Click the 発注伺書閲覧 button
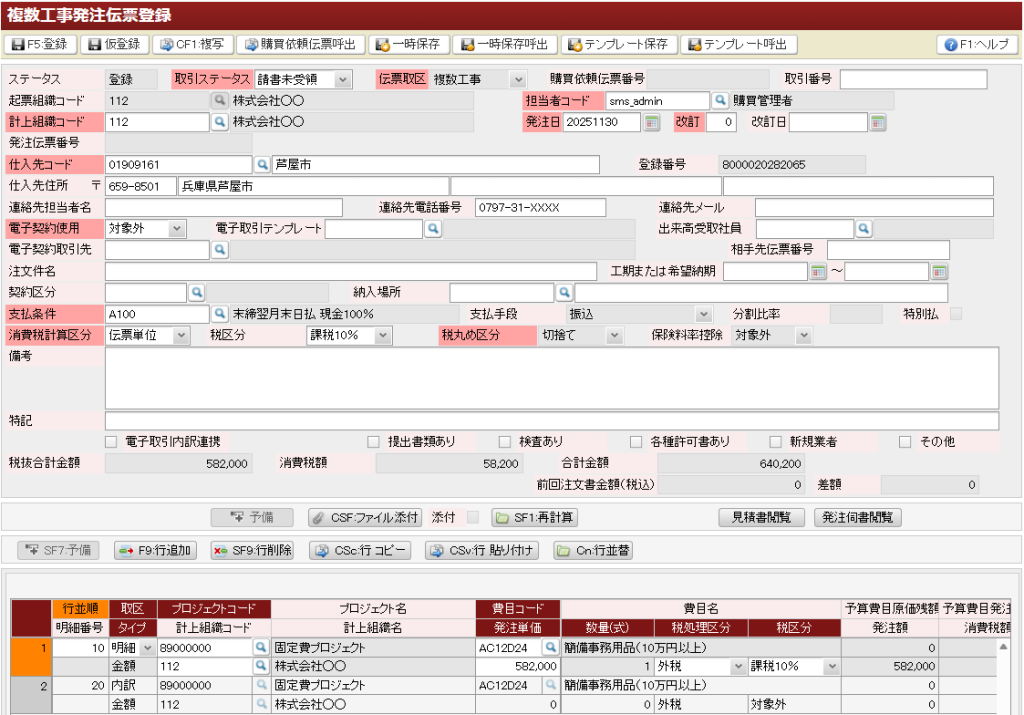The image size is (1024, 715). pyautogui.click(x=858, y=518)
